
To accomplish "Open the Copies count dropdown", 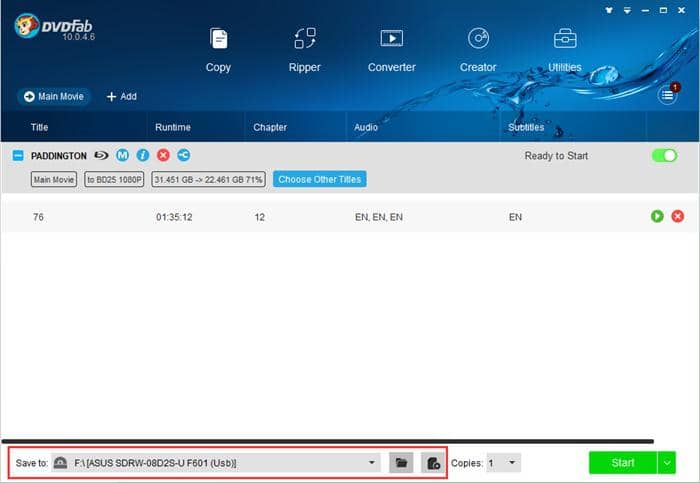I will [512, 463].
